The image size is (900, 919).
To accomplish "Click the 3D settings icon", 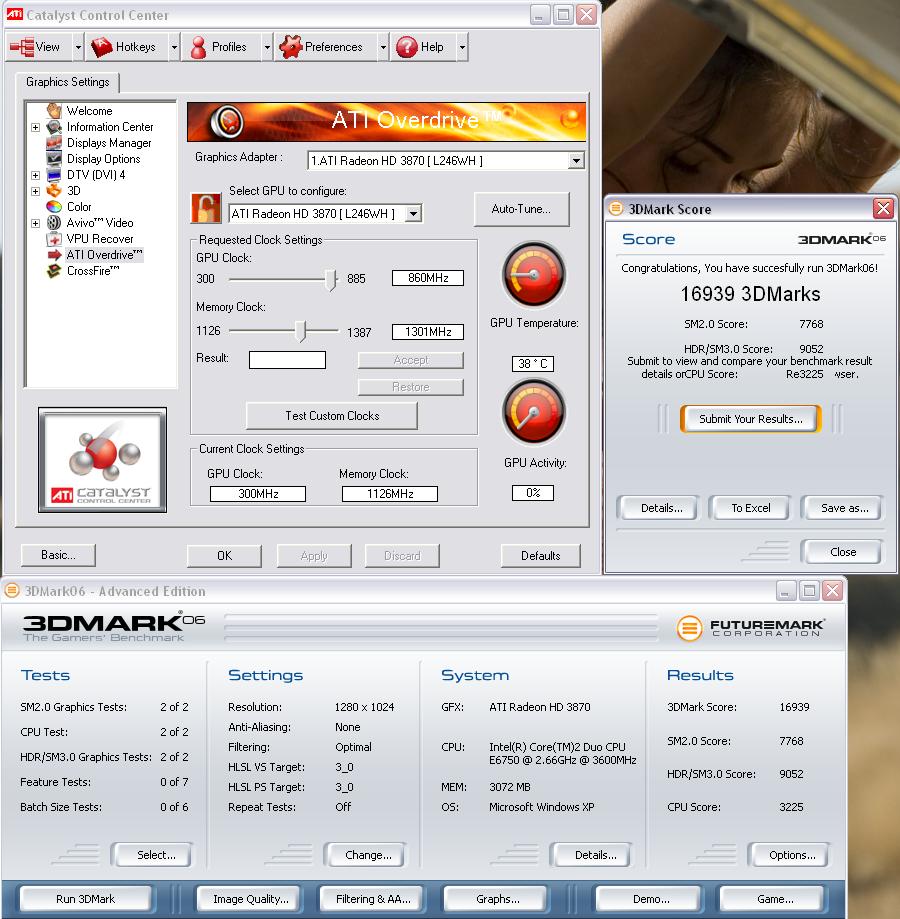I will [54, 190].
